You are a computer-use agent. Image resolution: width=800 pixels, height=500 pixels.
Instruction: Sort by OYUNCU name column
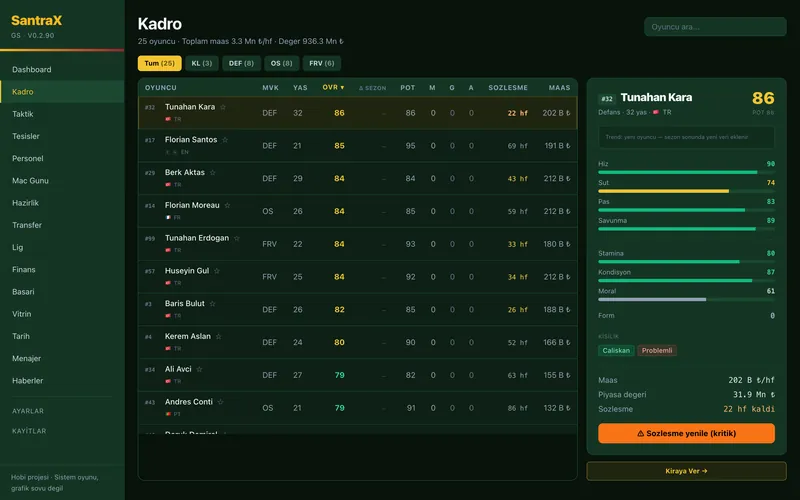point(161,88)
